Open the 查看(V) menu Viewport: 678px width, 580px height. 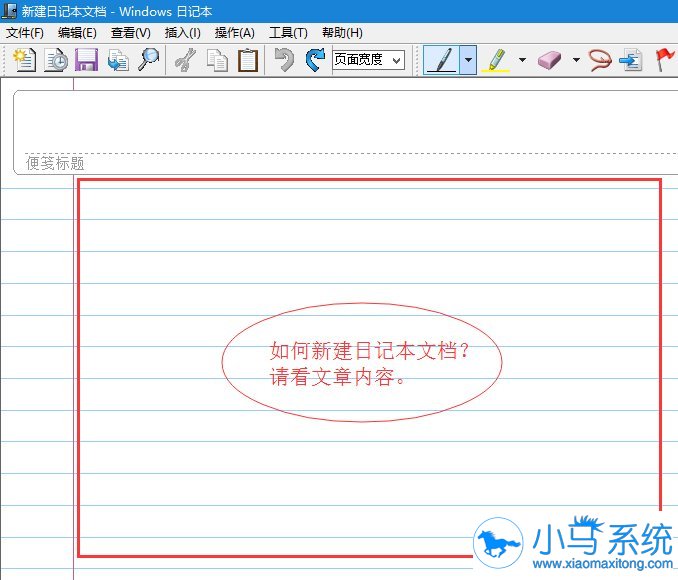tap(131, 33)
